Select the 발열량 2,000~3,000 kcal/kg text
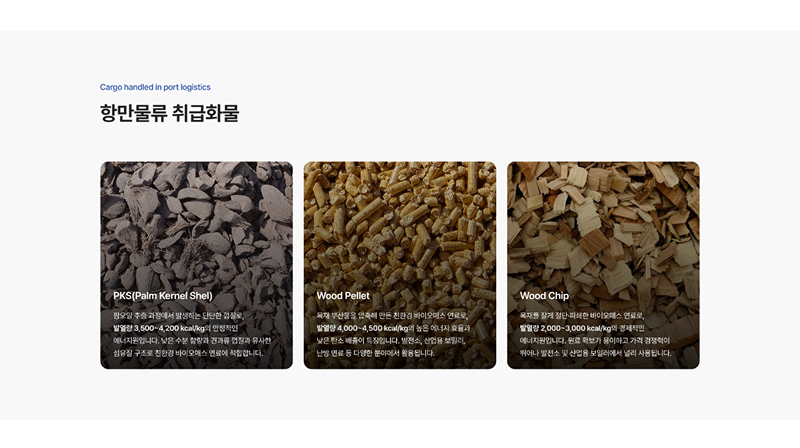The width and height of the screenshot is (800, 448). (565, 328)
